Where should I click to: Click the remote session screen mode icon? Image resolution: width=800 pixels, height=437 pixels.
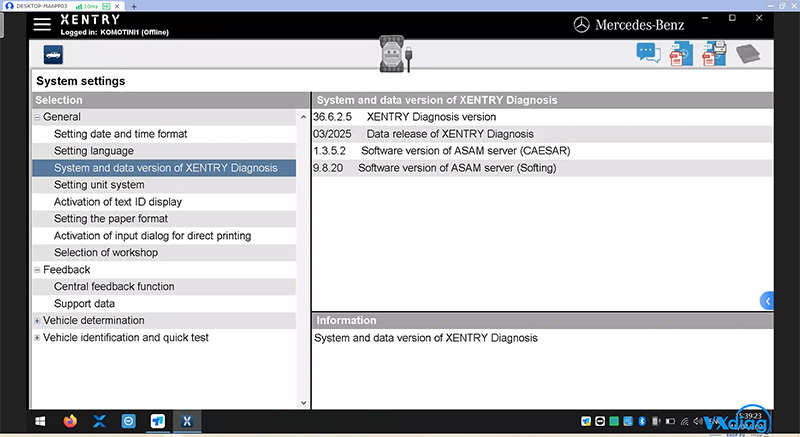pos(106,6)
